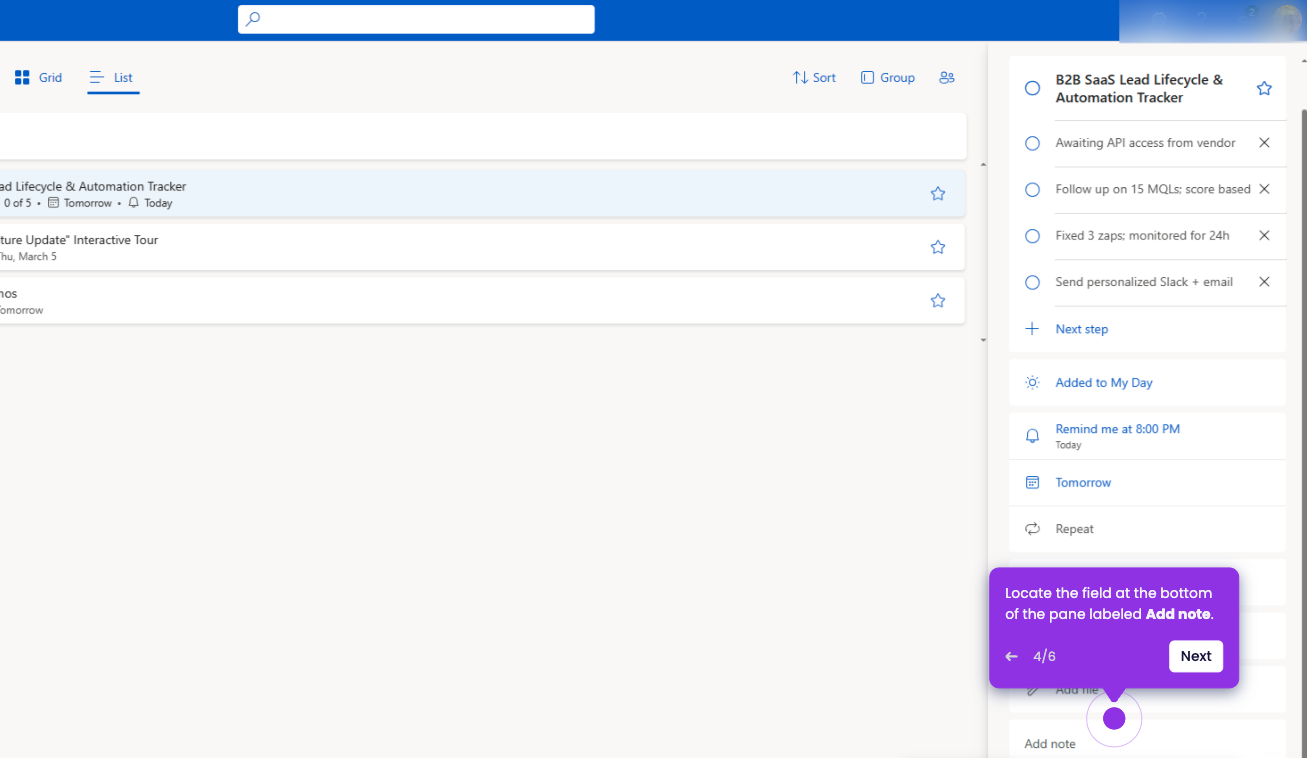The height and width of the screenshot is (758, 1307).
Task: Select the Lead Lifecycle & Automation Tracker row
Action: click(482, 194)
